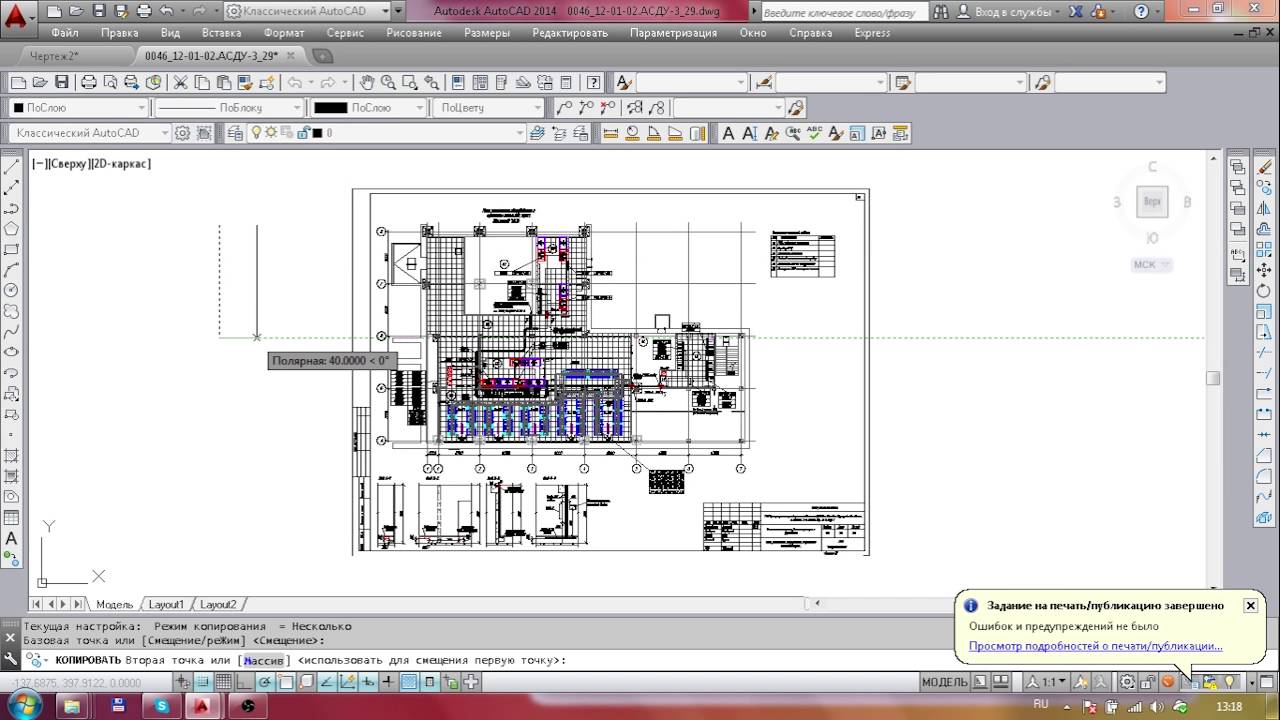The height and width of the screenshot is (720, 1280).
Task: Click the Plot (printer) icon
Action: pos(88,82)
